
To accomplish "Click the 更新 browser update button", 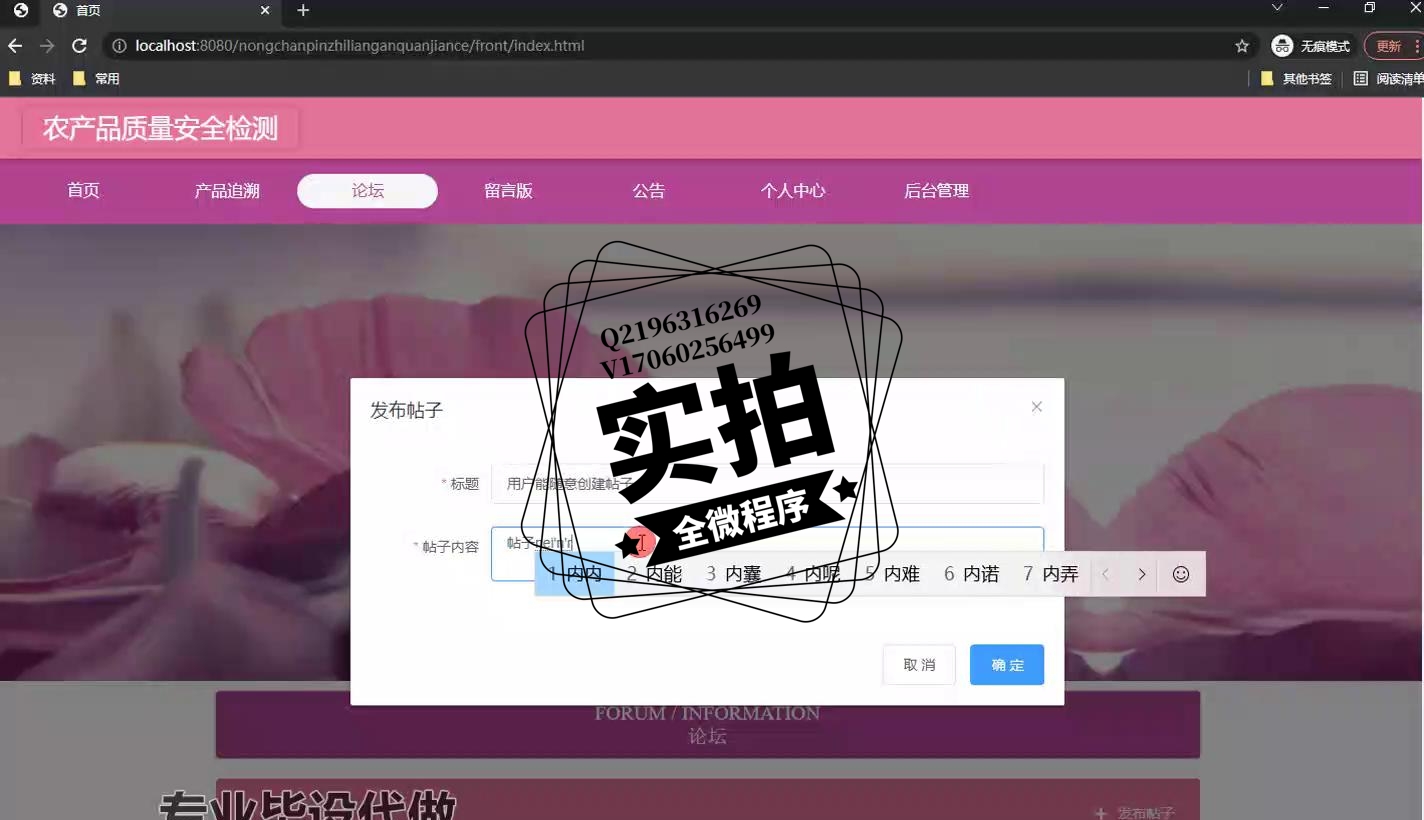I will click(x=1392, y=46).
